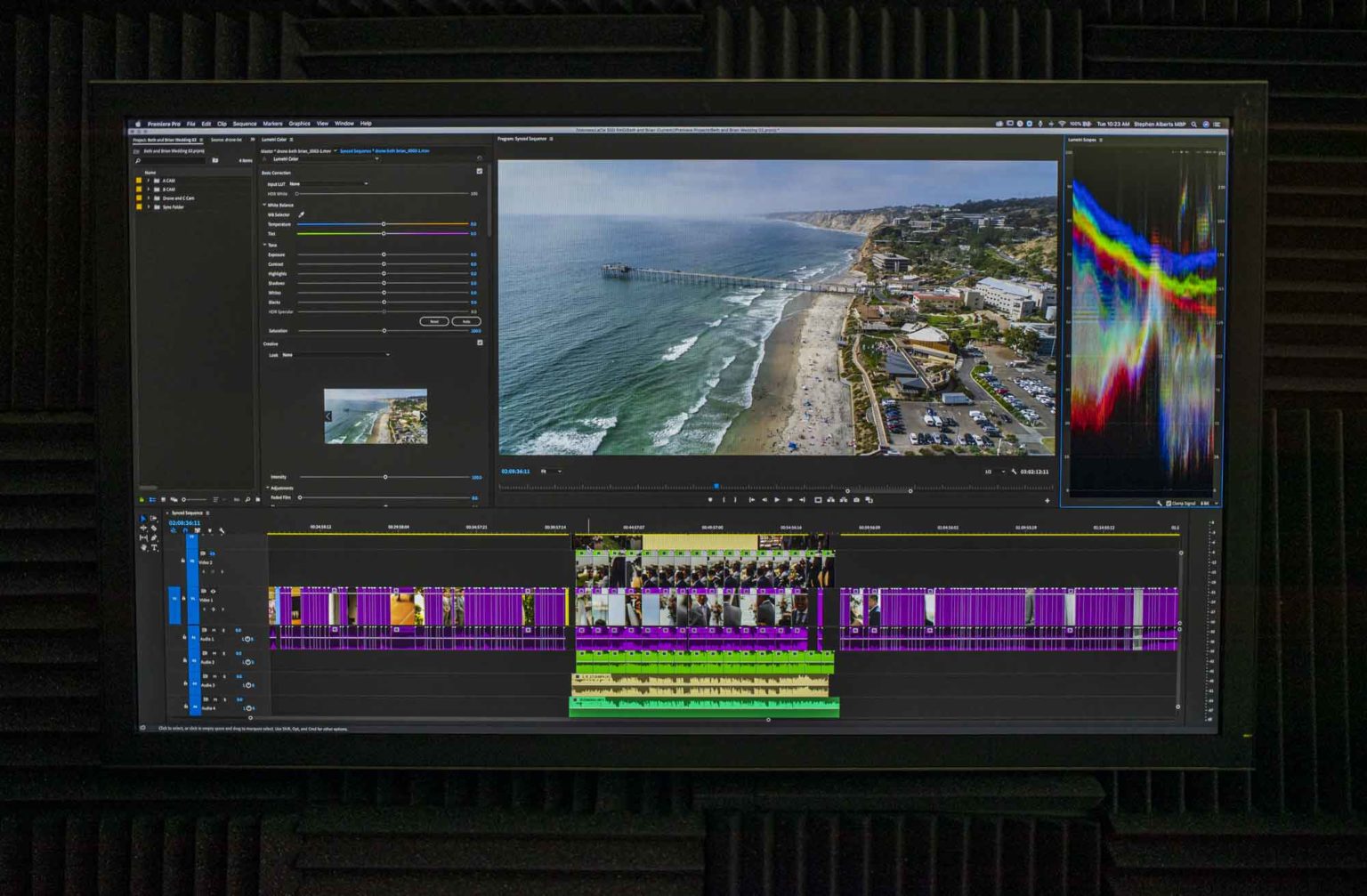The height and width of the screenshot is (896, 1367).
Task: Show the previous Look preview arrow
Action: click(328, 416)
